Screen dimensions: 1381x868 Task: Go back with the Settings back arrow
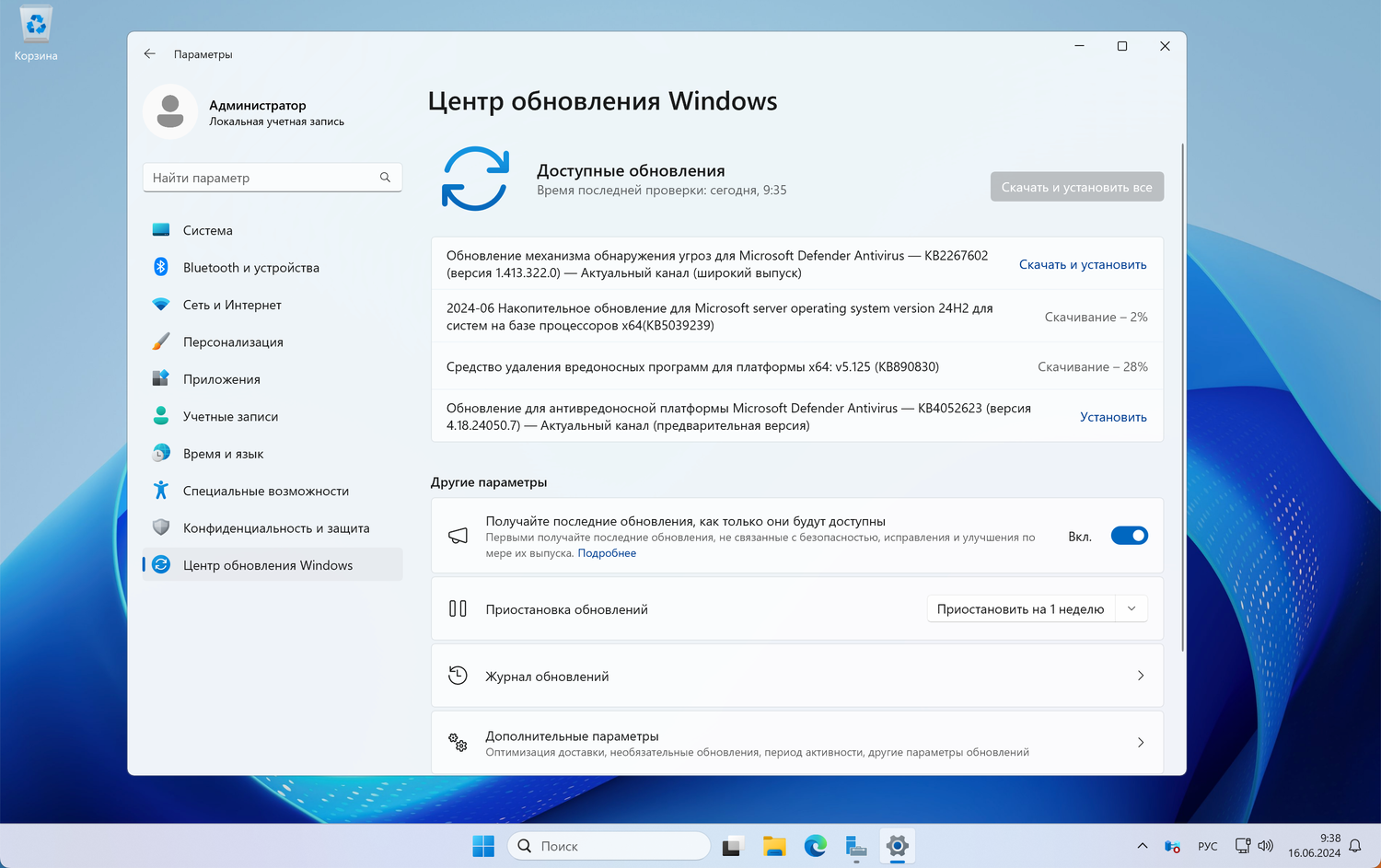(150, 54)
